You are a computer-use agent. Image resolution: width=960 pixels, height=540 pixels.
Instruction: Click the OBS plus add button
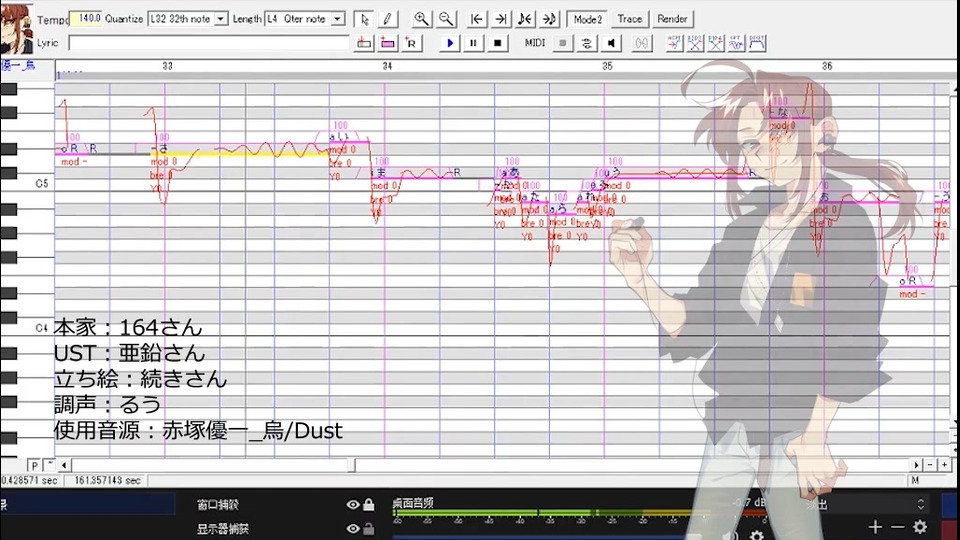(875, 527)
